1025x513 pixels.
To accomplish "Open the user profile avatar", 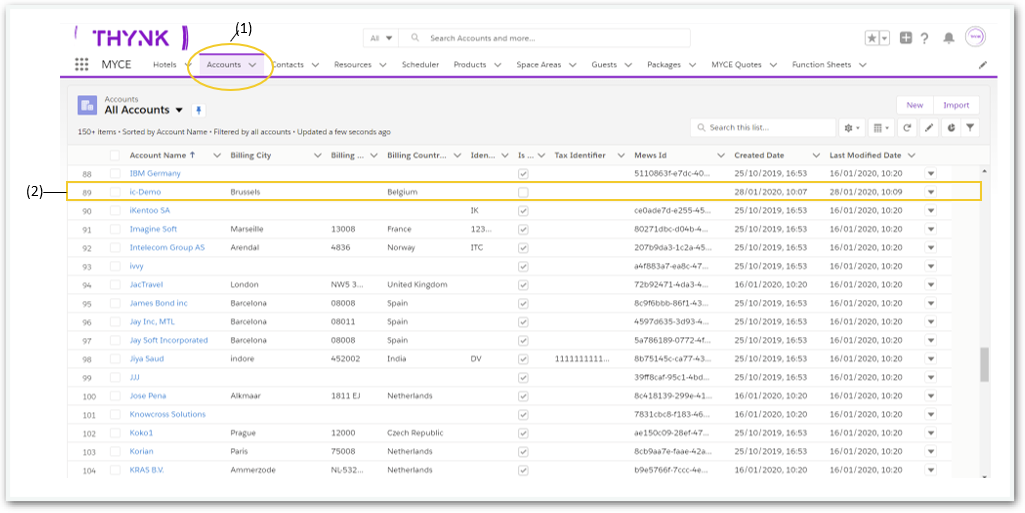I will pos(975,37).
